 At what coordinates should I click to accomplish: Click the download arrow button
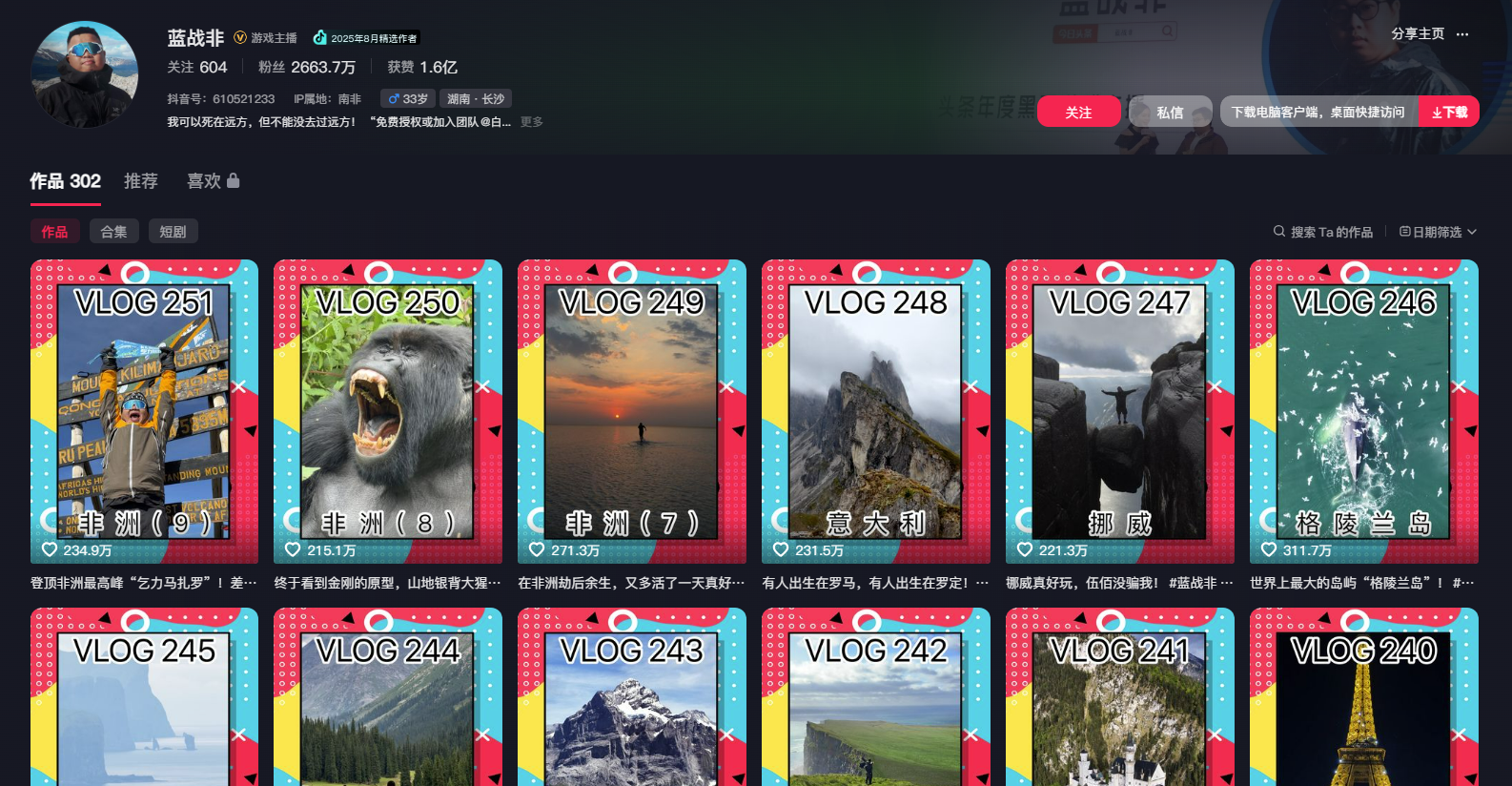[1448, 112]
